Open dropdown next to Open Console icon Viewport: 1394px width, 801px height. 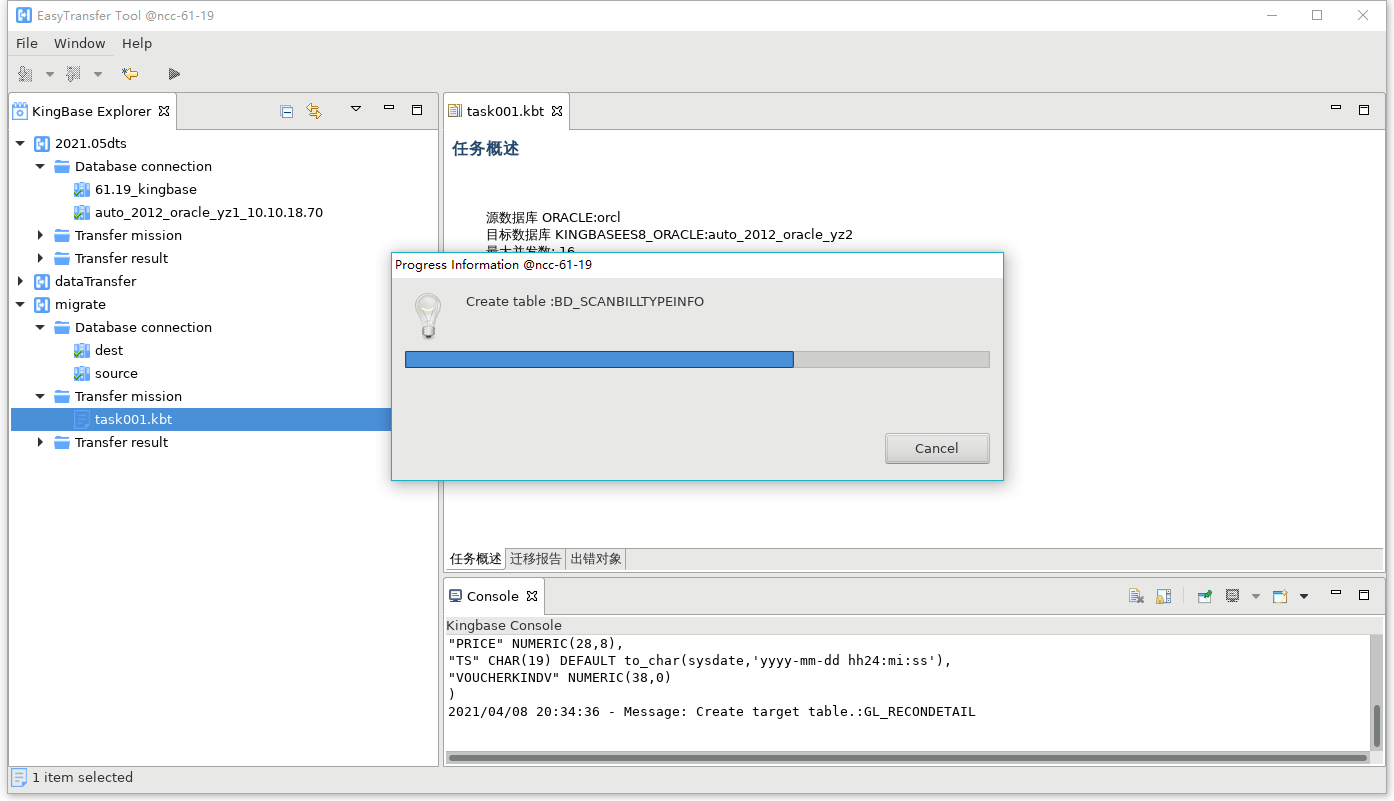(1304, 597)
